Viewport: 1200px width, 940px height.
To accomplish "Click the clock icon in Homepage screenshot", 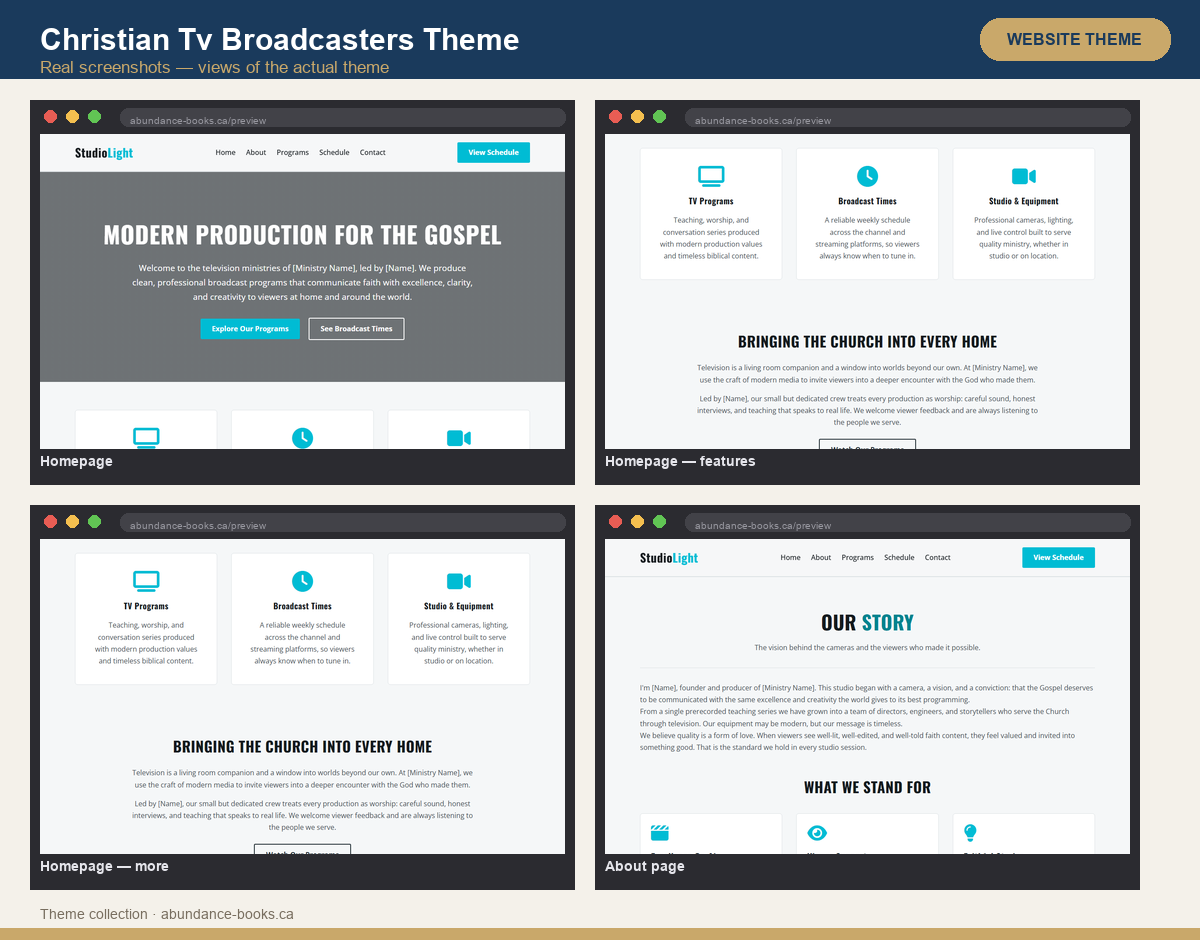I will [302, 438].
